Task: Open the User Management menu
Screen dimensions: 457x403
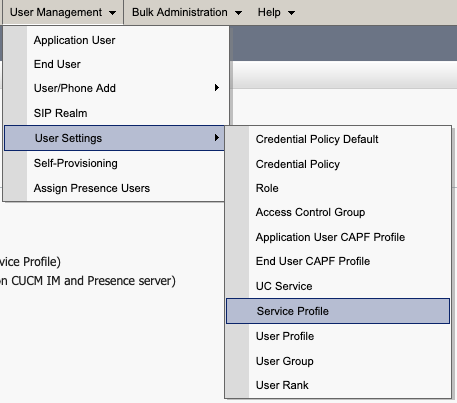Action: pos(63,12)
